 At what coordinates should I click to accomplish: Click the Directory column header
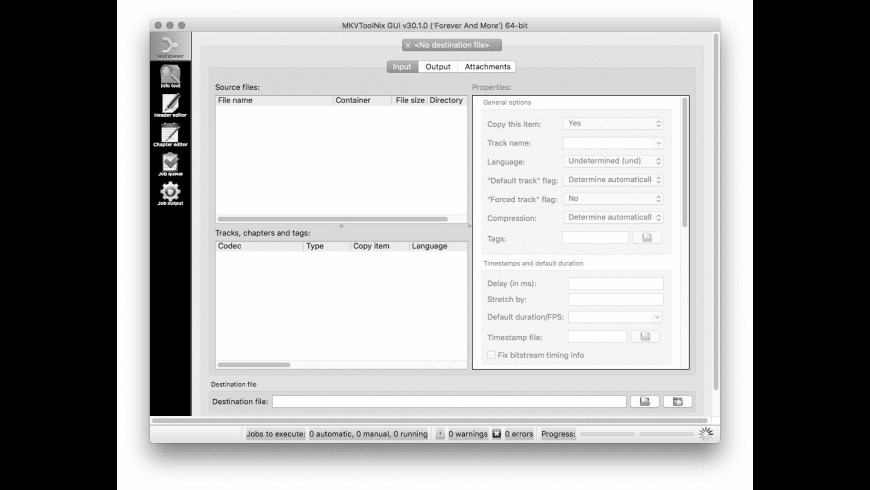447,100
